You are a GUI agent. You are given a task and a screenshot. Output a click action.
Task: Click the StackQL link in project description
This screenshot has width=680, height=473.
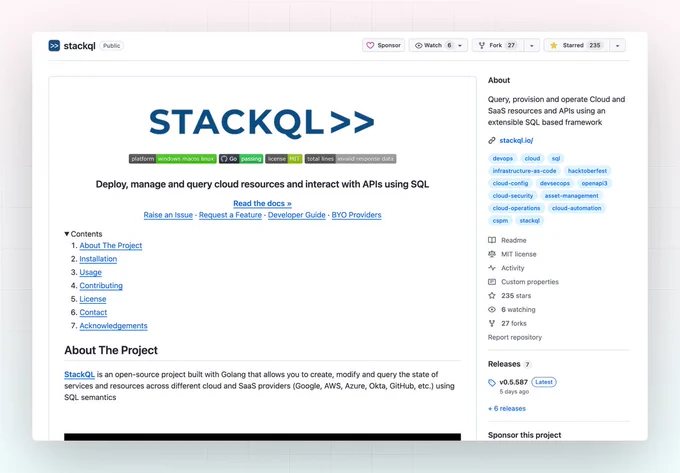point(79,375)
